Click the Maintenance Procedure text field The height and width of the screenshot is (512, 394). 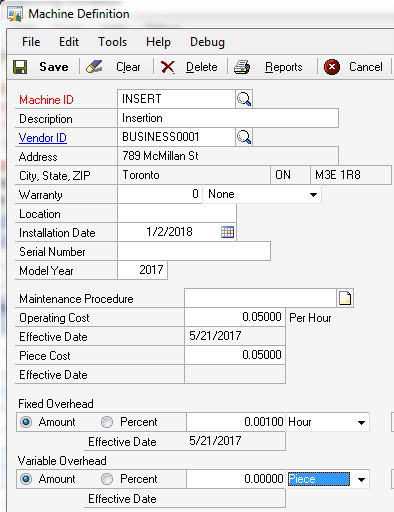[260, 298]
